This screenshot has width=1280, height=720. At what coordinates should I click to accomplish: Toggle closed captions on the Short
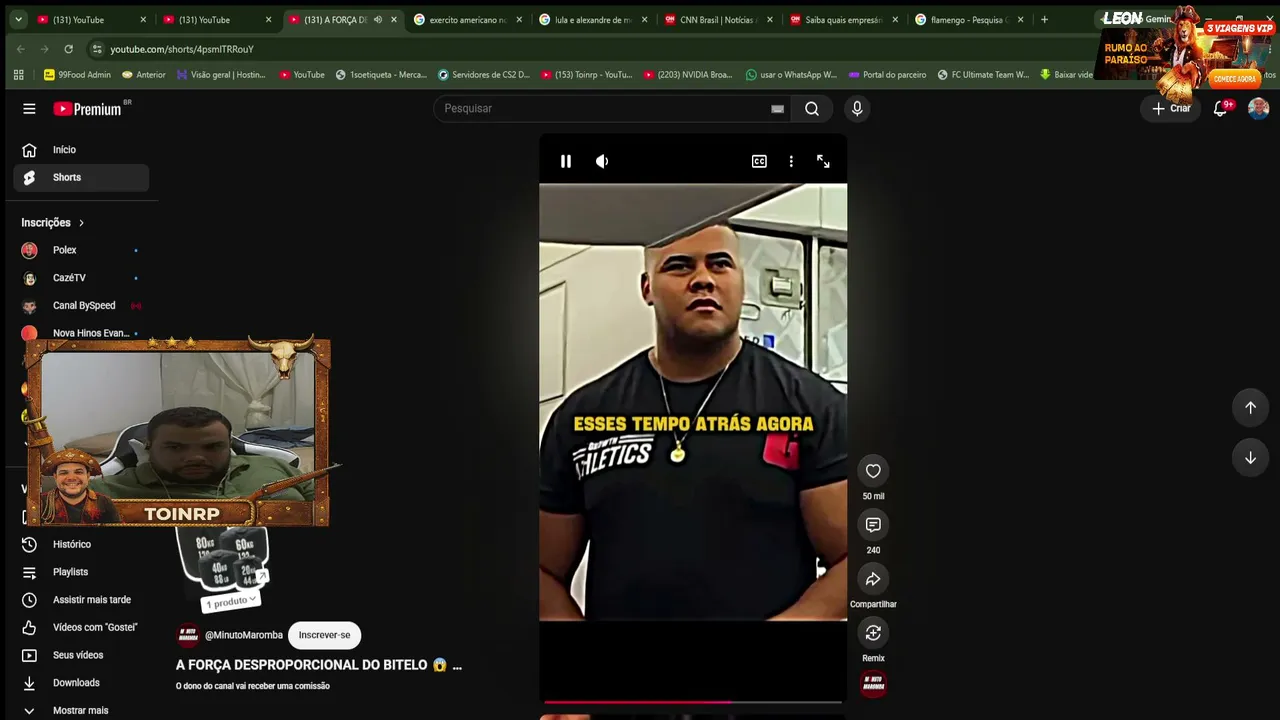point(759,161)
